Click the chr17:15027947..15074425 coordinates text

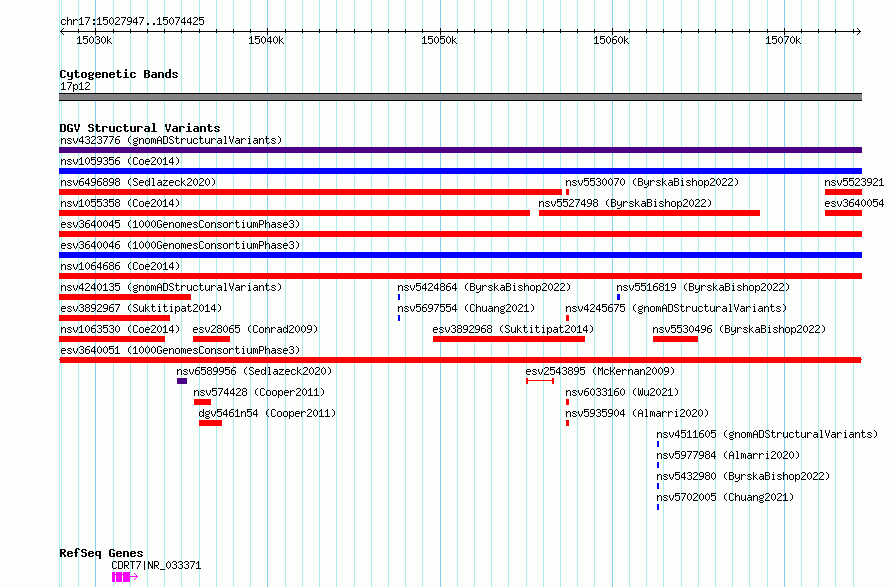pos(132,22)
